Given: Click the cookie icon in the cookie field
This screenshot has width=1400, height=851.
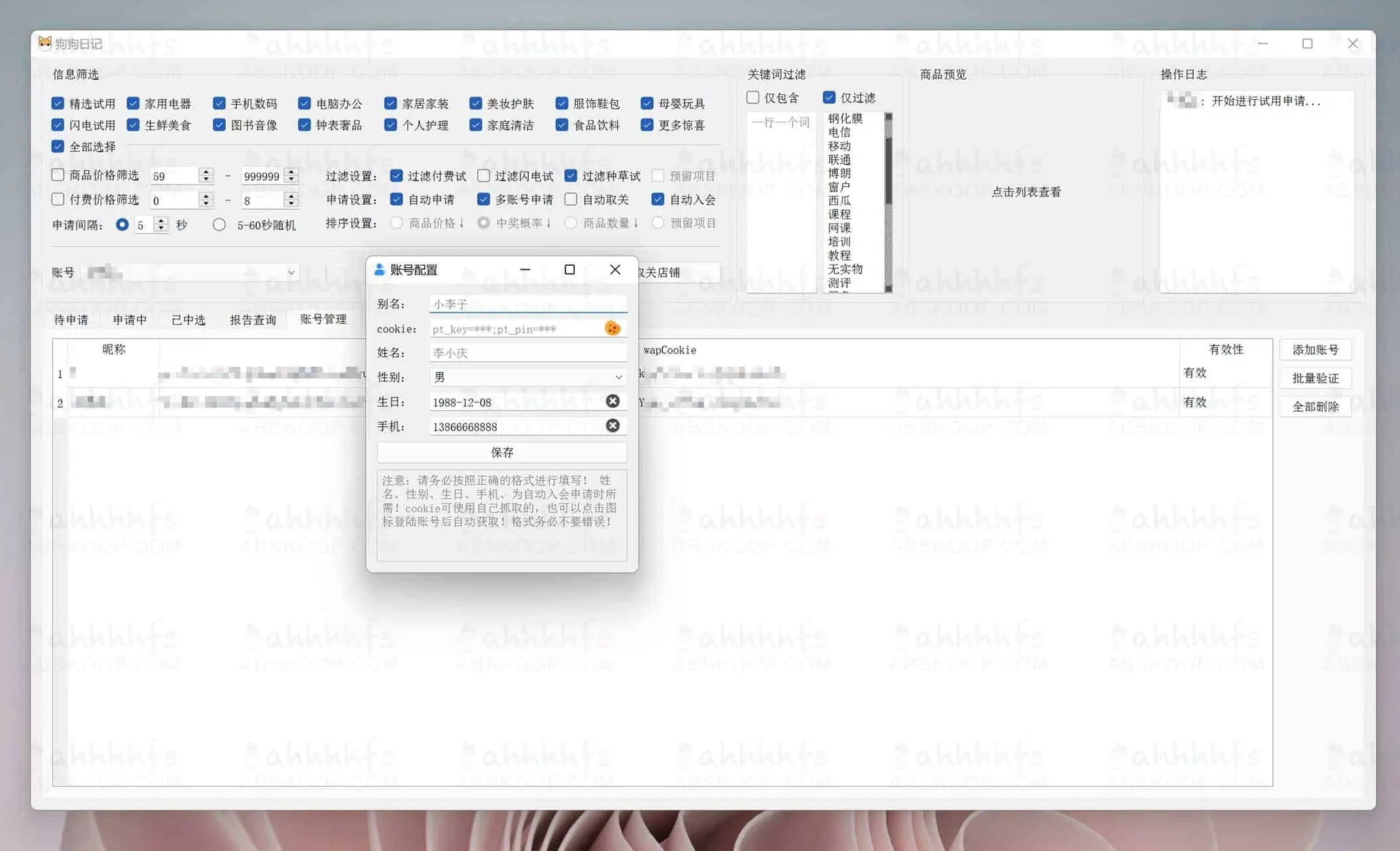Looking at the screenshot, I should tap(612, 328).
